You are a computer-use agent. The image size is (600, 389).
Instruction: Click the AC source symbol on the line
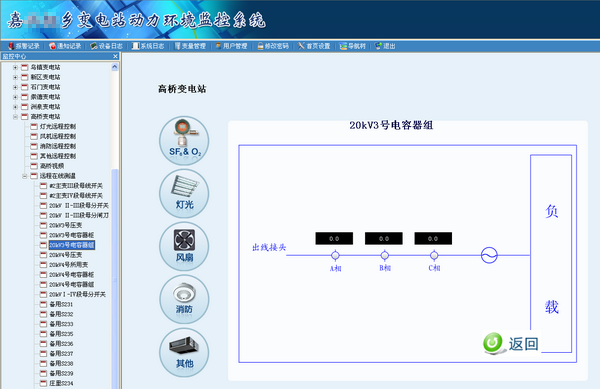[x=489, y=255]
